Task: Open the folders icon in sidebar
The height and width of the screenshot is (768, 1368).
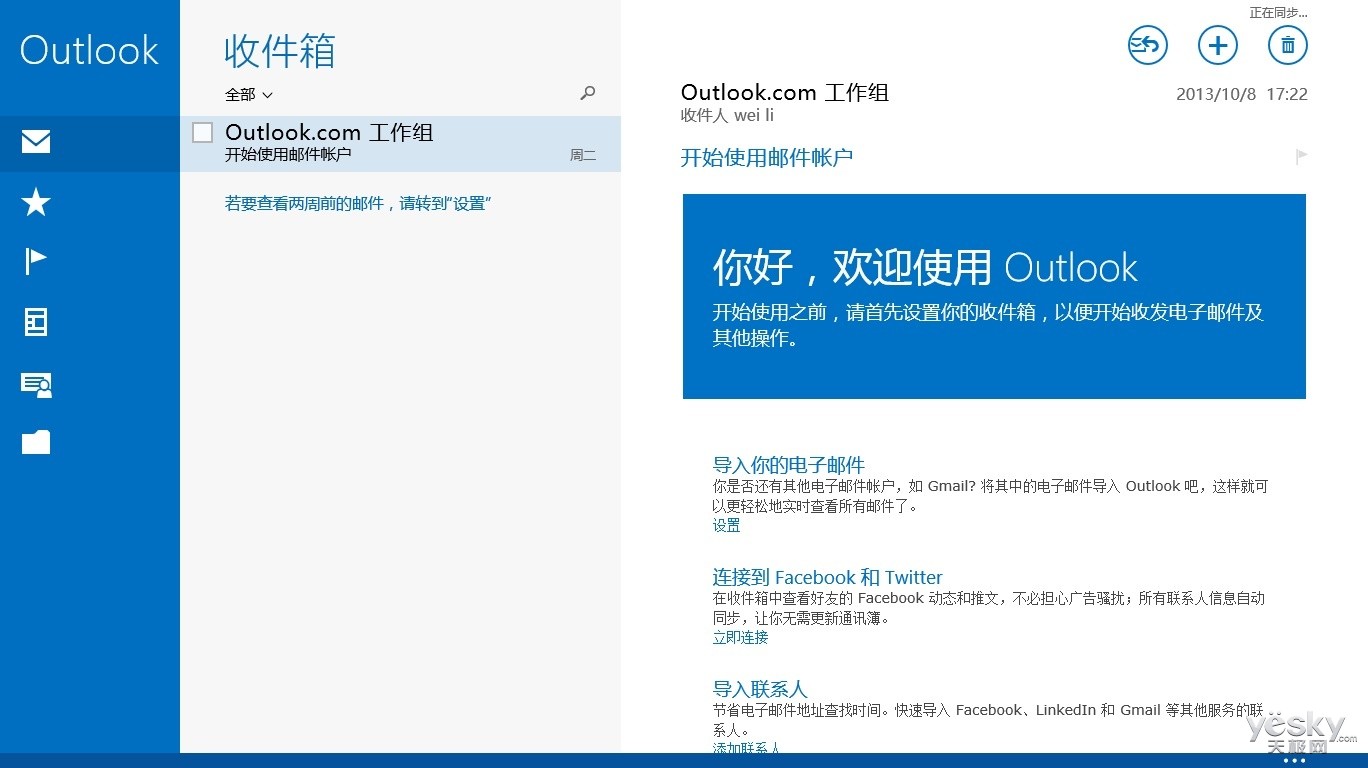Action: click(x=36, y=442)
